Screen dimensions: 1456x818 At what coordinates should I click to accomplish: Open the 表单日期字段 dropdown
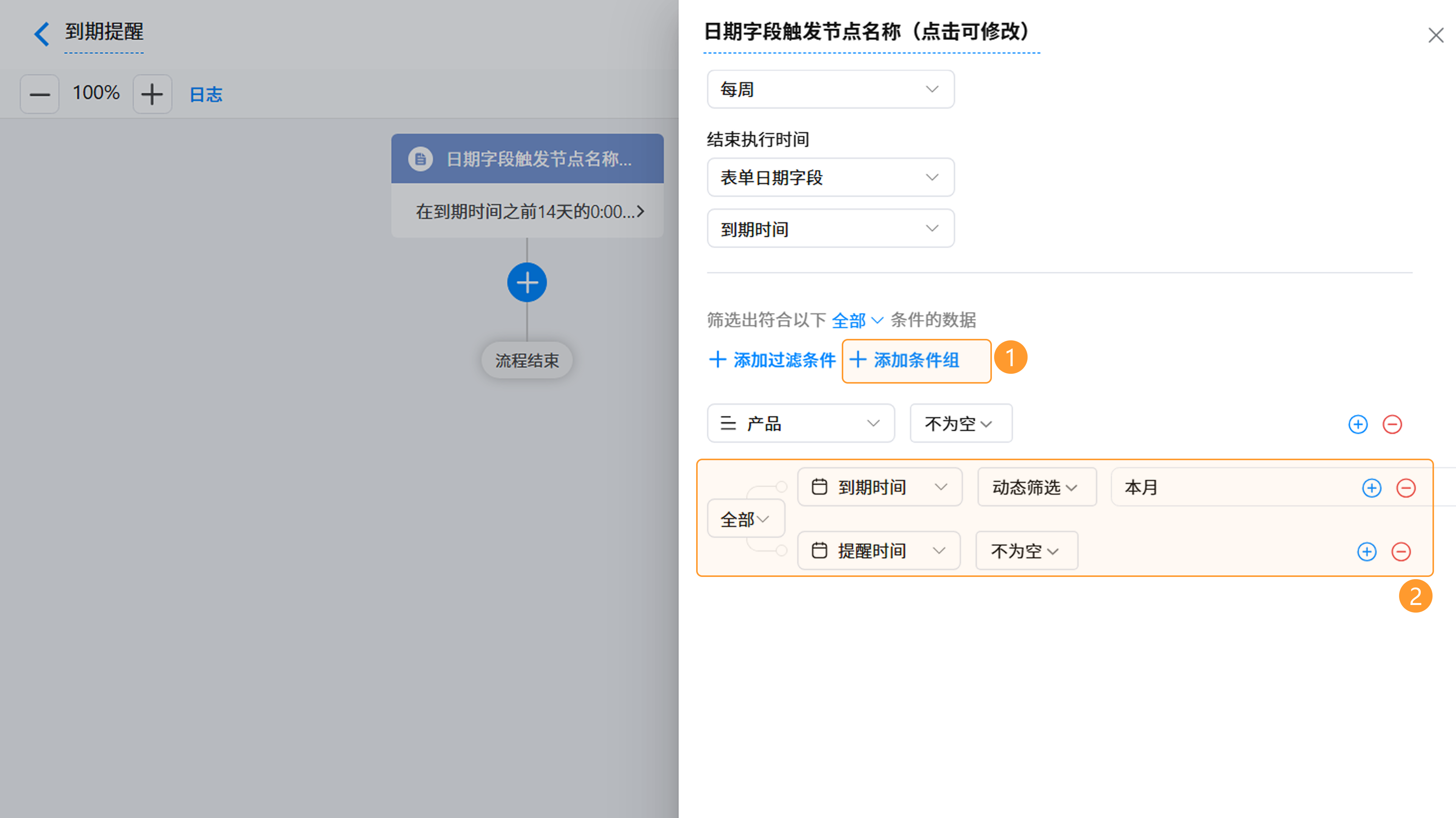(830, 177)
